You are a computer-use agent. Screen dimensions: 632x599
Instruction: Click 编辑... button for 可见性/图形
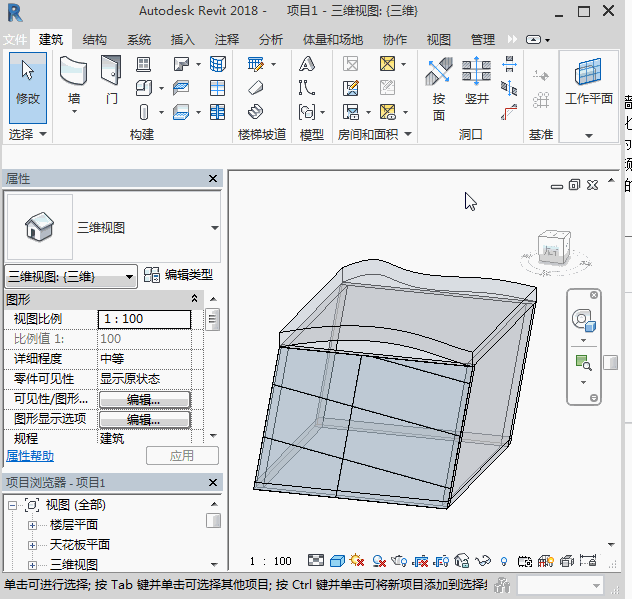[144, 399]
